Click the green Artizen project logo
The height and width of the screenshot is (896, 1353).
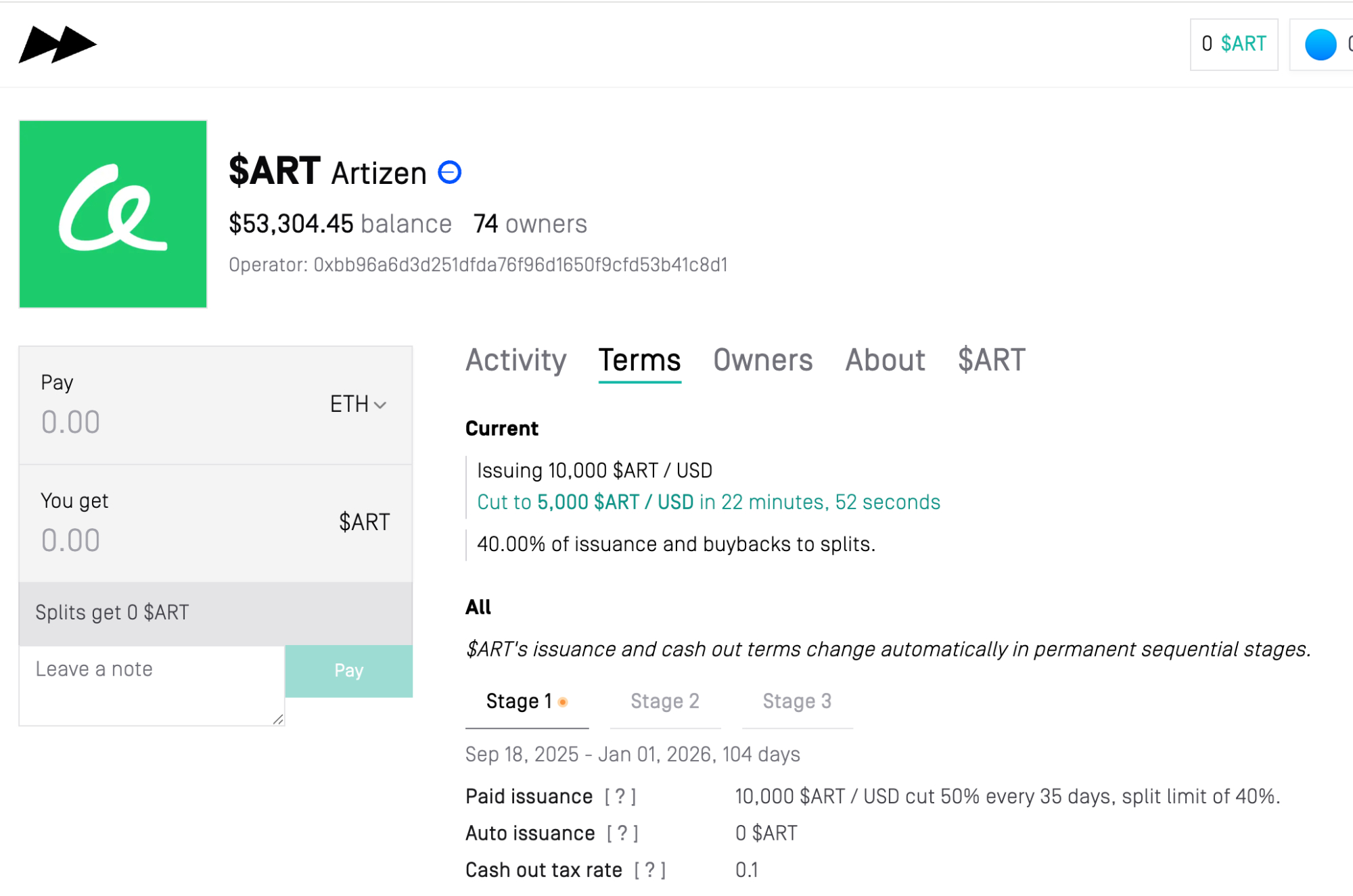[113, 214]
